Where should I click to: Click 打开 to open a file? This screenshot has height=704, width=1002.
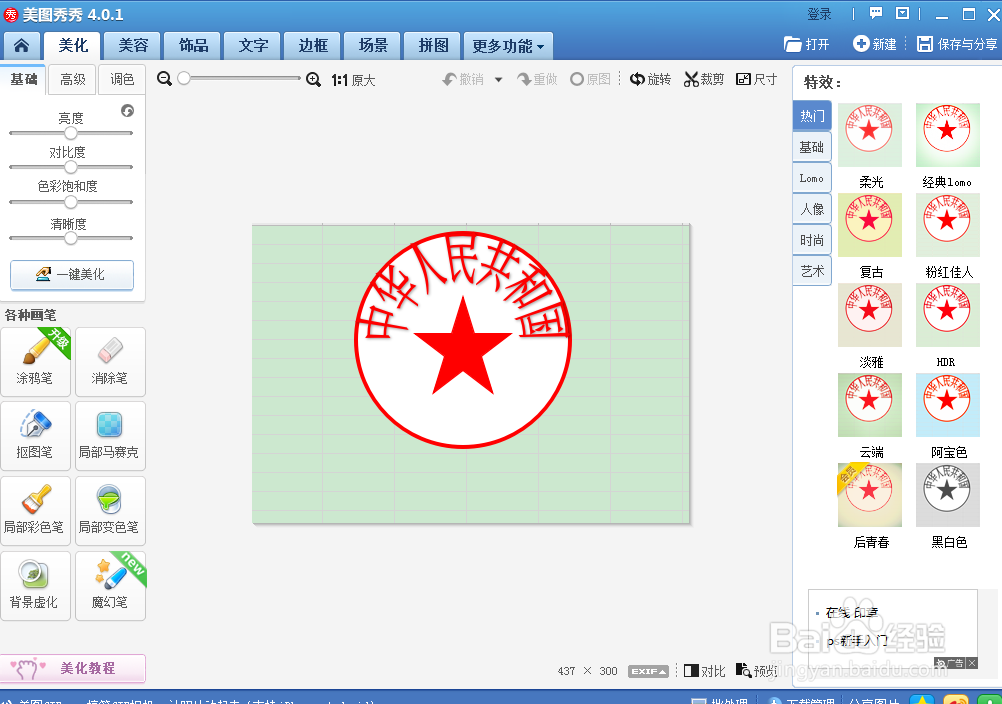(806, 44)
